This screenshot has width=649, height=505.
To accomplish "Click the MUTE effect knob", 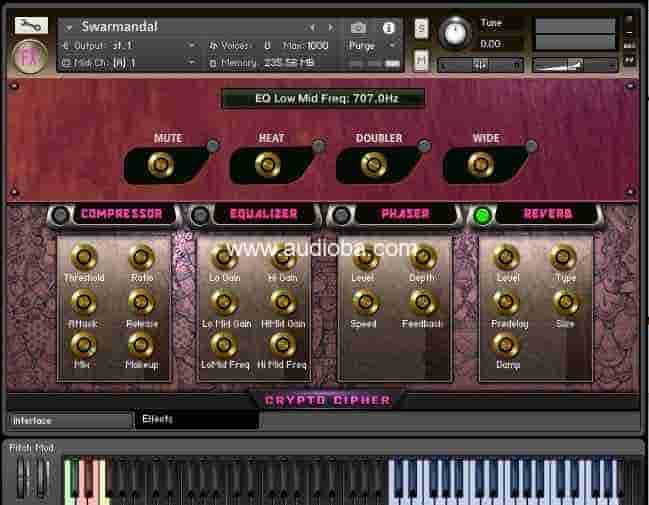I will pos(159,164).
